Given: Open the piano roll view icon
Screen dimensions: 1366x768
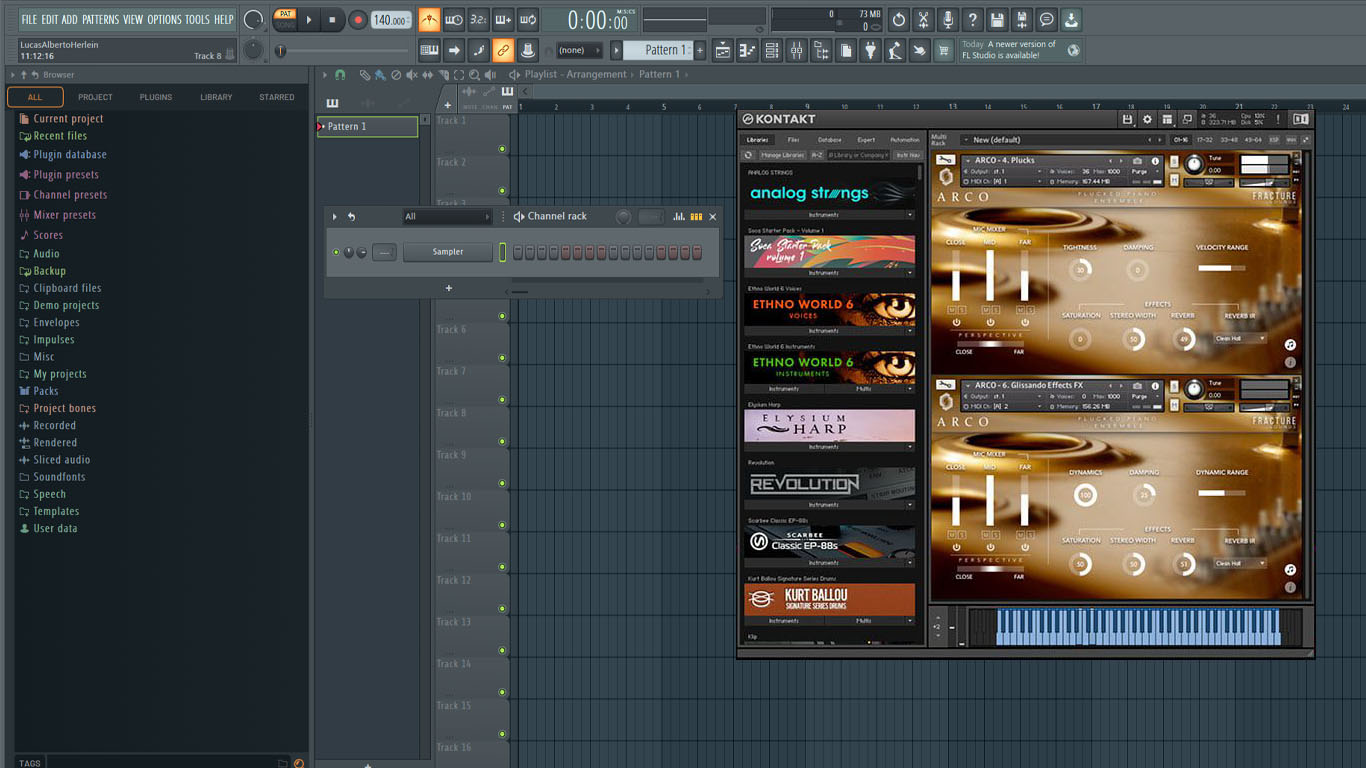Looking at the screenshot, I should tap(747, 50).
